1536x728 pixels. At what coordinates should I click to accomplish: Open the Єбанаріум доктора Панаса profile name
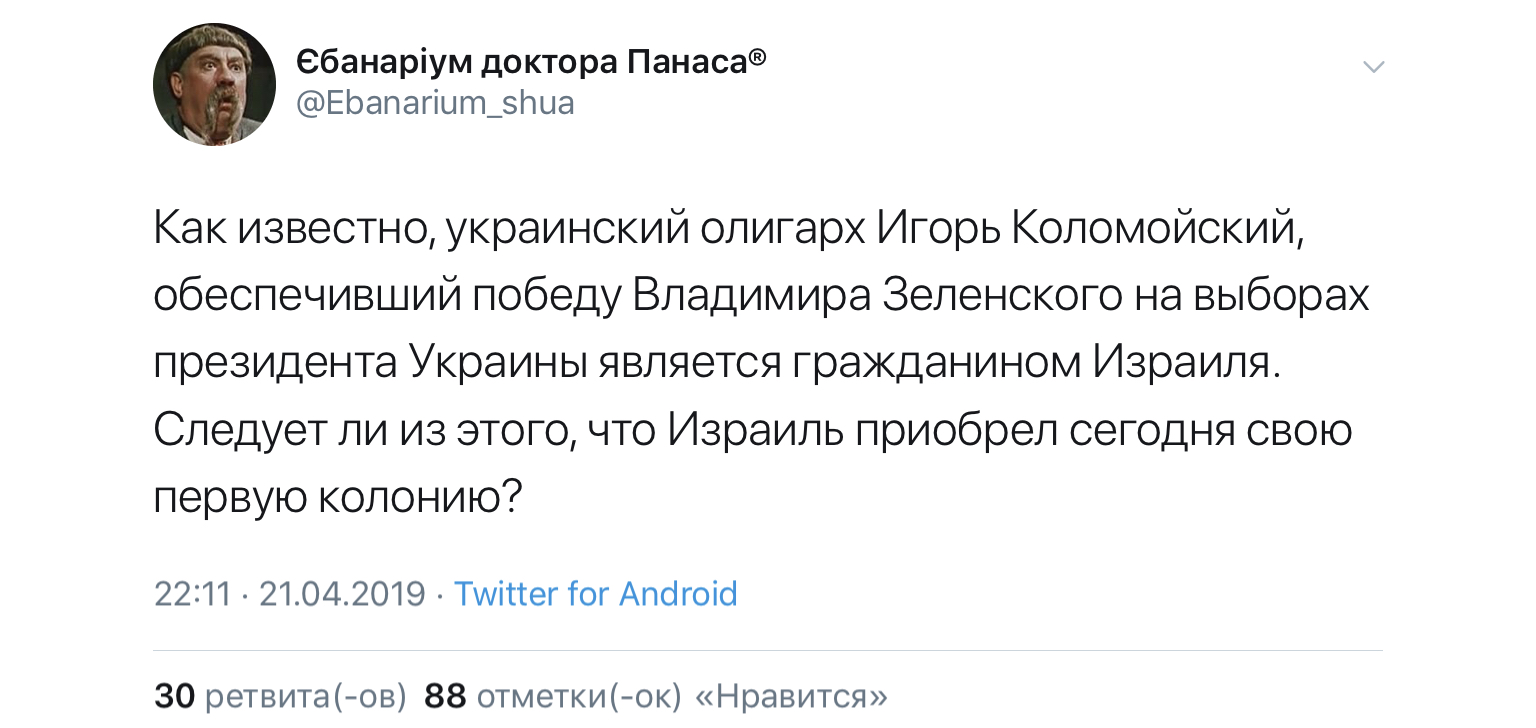point(521,63)
